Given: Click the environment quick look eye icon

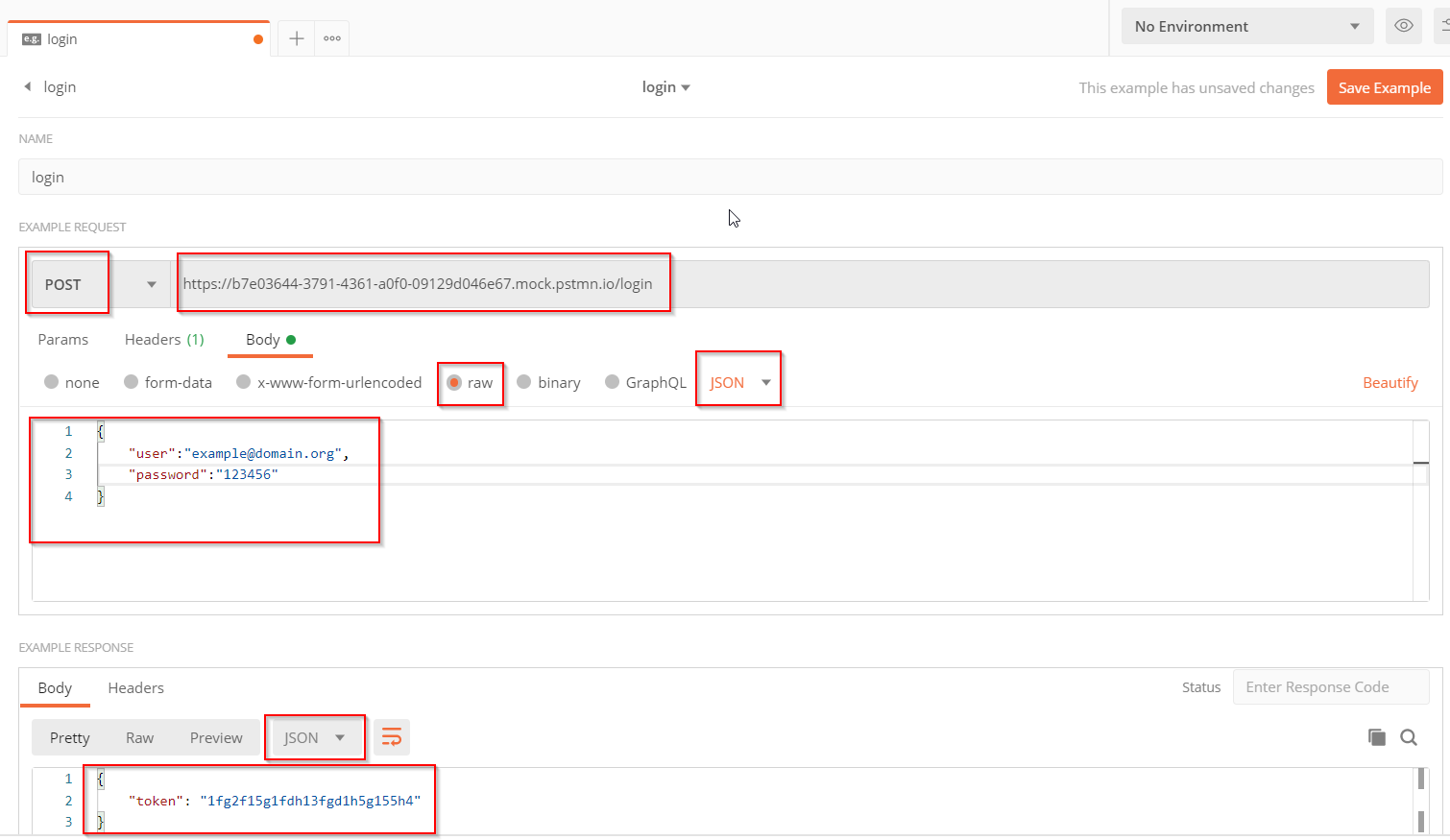Looking at the screenshot, I should (x=1403, y=26).
